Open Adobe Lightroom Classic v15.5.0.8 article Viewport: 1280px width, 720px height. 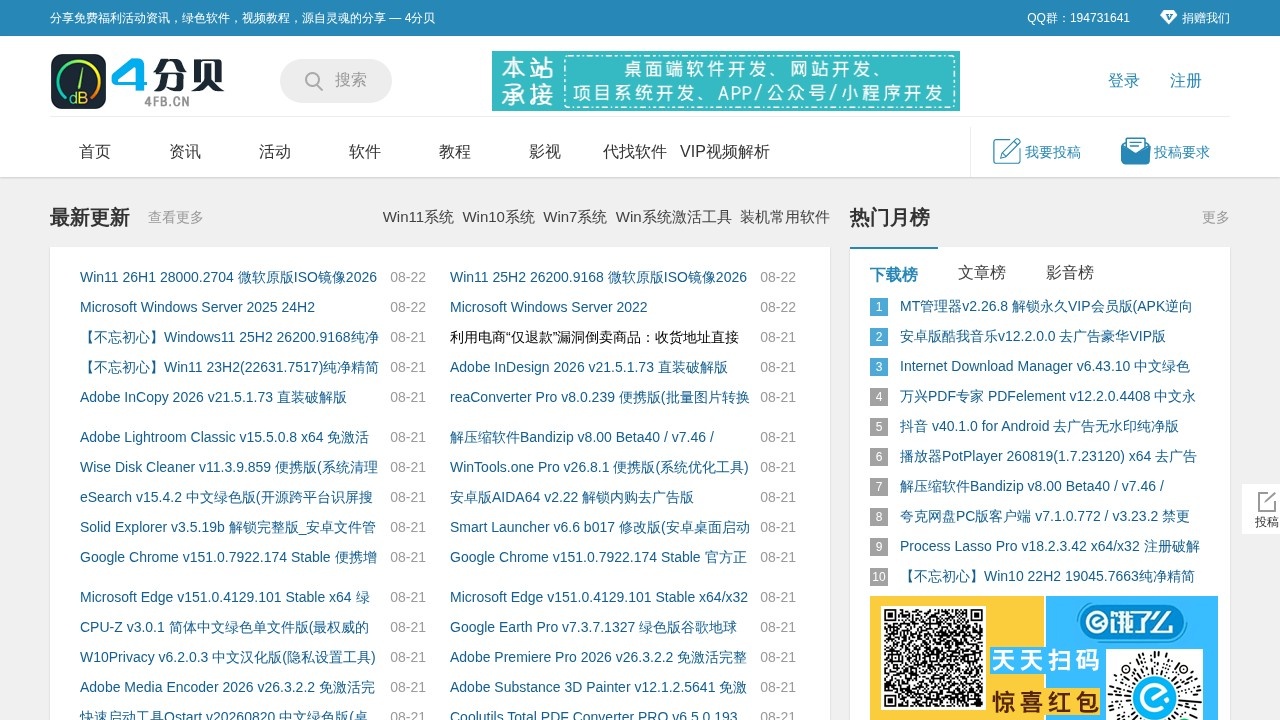tap(224, 437)
